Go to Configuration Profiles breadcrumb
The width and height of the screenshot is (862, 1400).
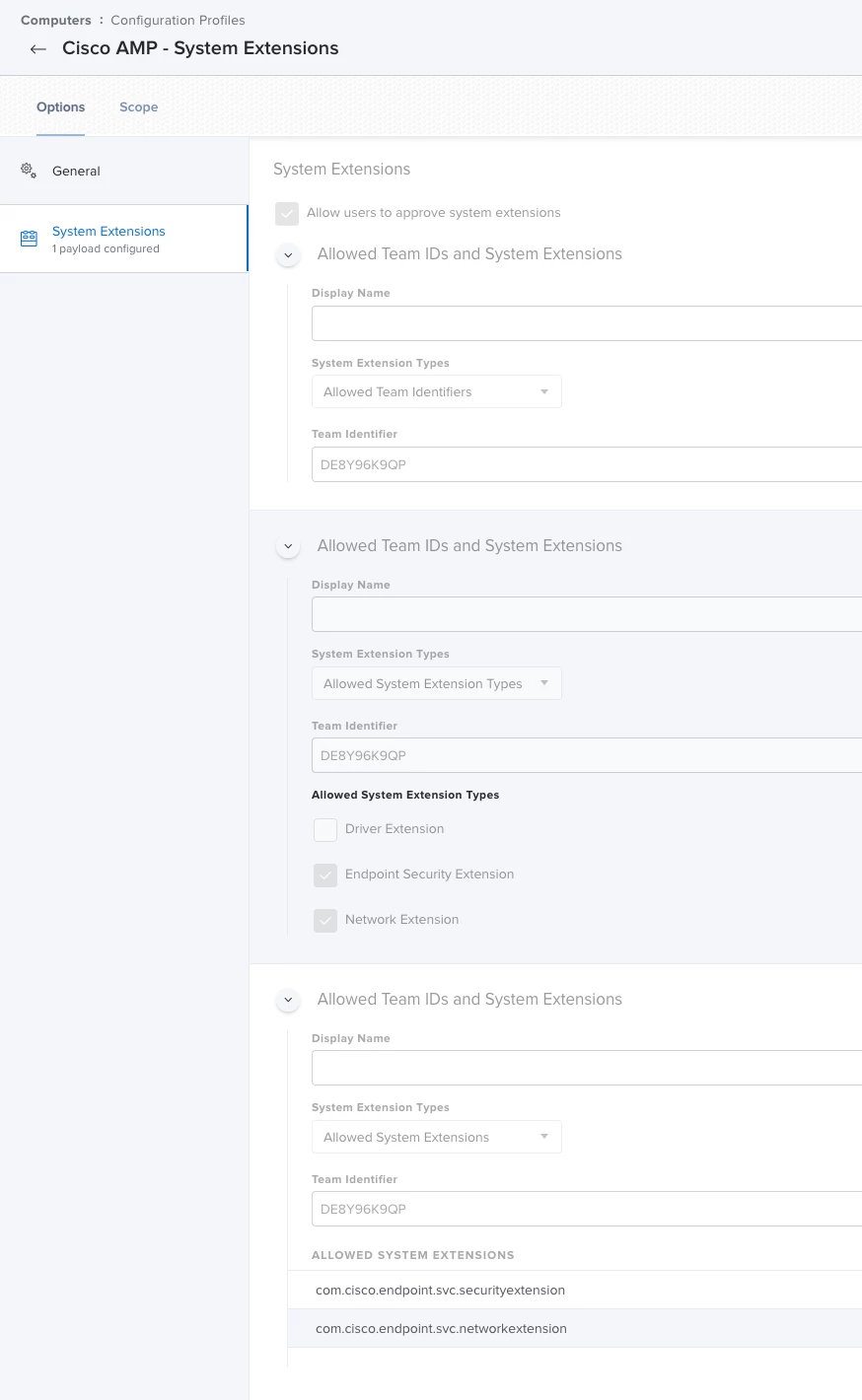(x=178, y=20)
